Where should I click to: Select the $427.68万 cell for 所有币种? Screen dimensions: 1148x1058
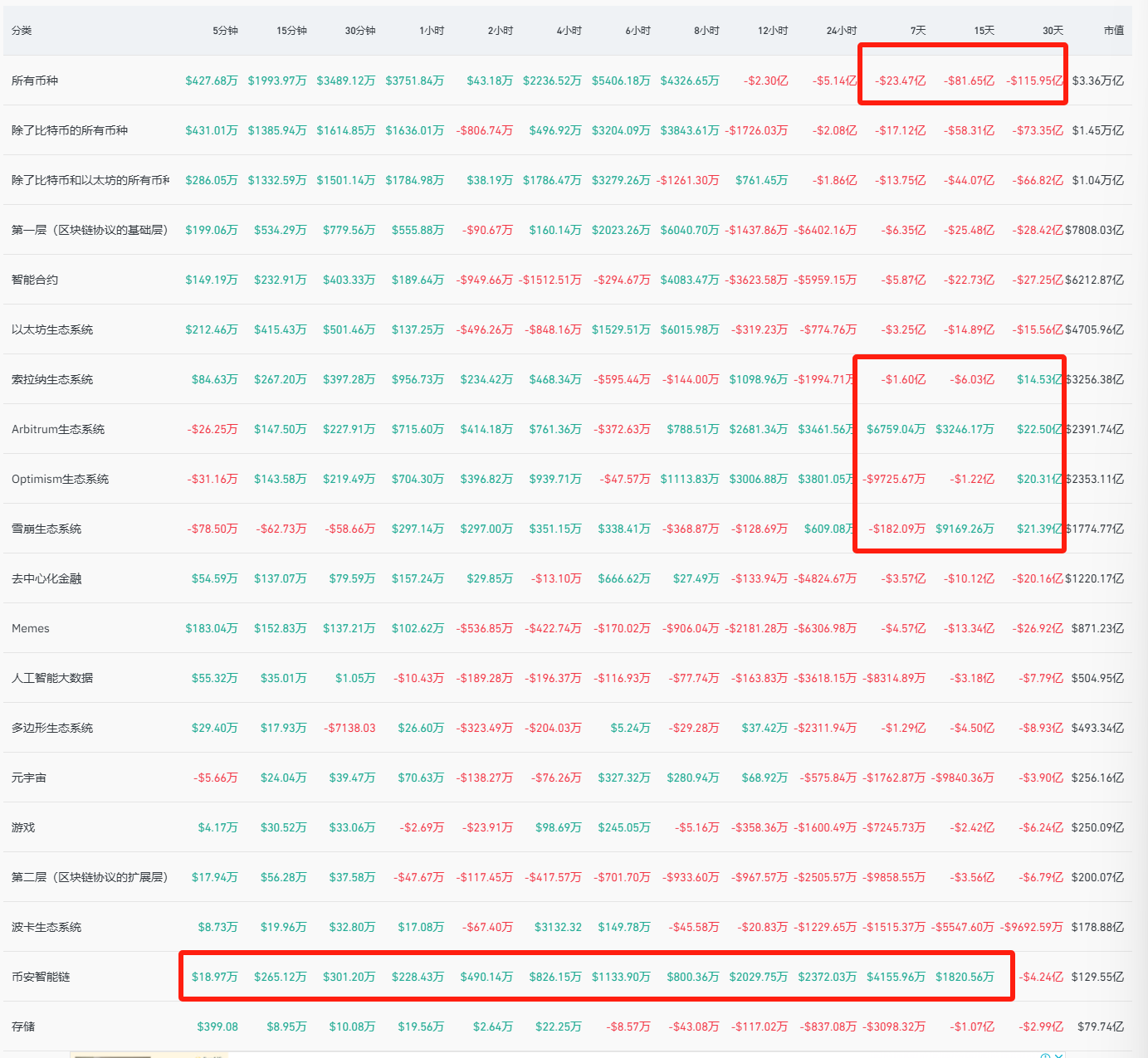212,80
